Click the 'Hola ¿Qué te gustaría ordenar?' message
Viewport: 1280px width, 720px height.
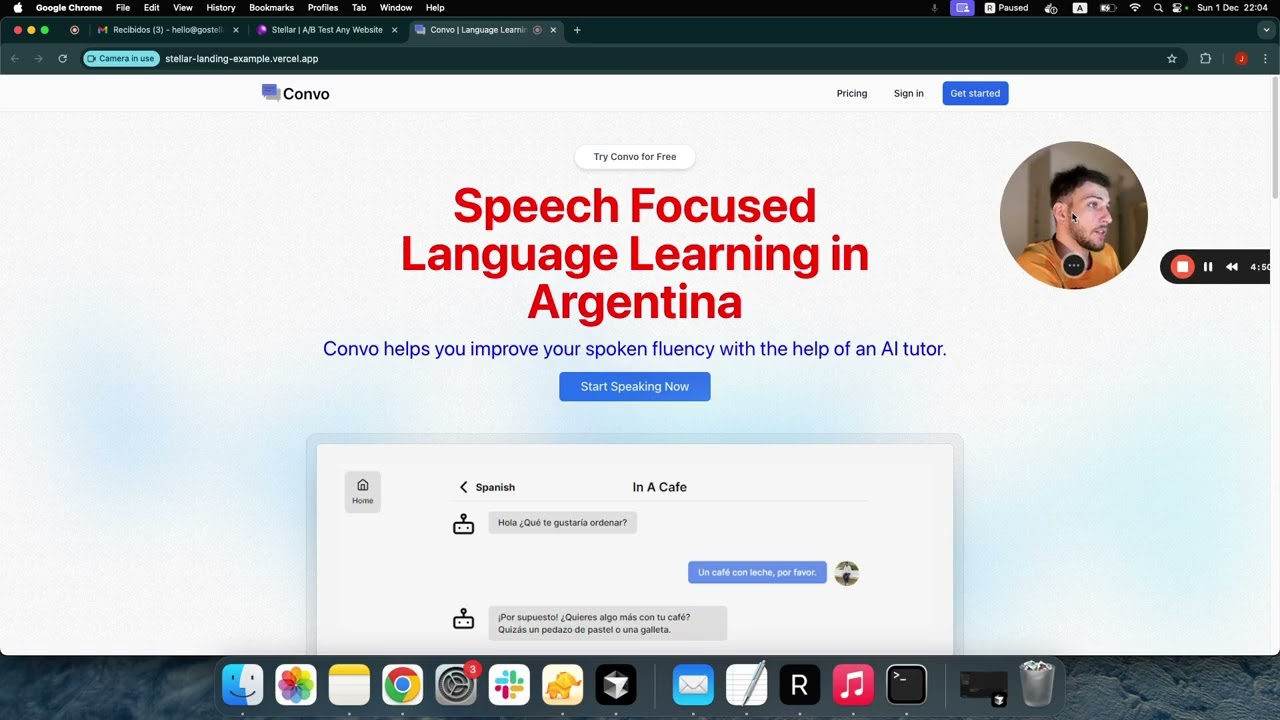coord(563,523)
